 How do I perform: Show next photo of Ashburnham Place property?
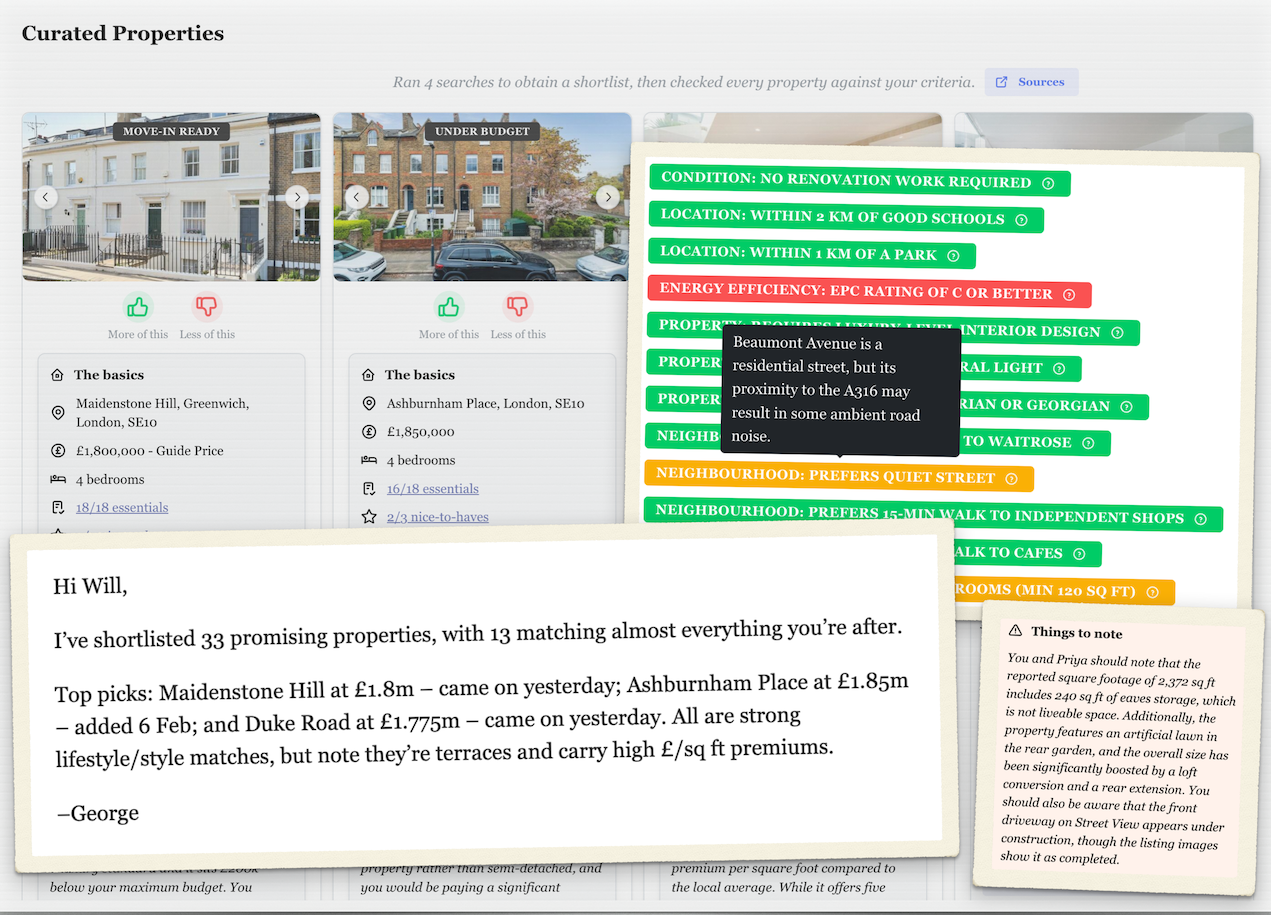point(608,197)
